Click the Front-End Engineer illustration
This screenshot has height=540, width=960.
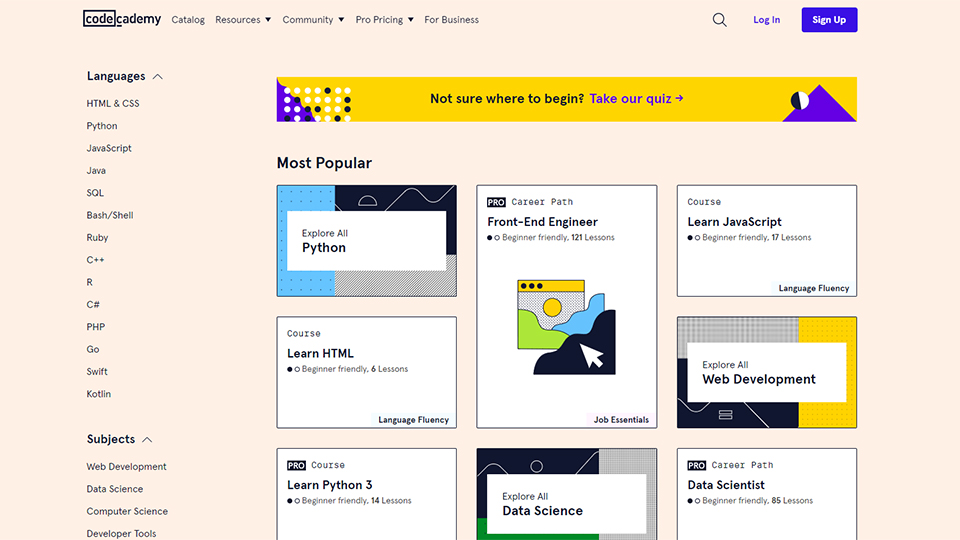point(566,327)
